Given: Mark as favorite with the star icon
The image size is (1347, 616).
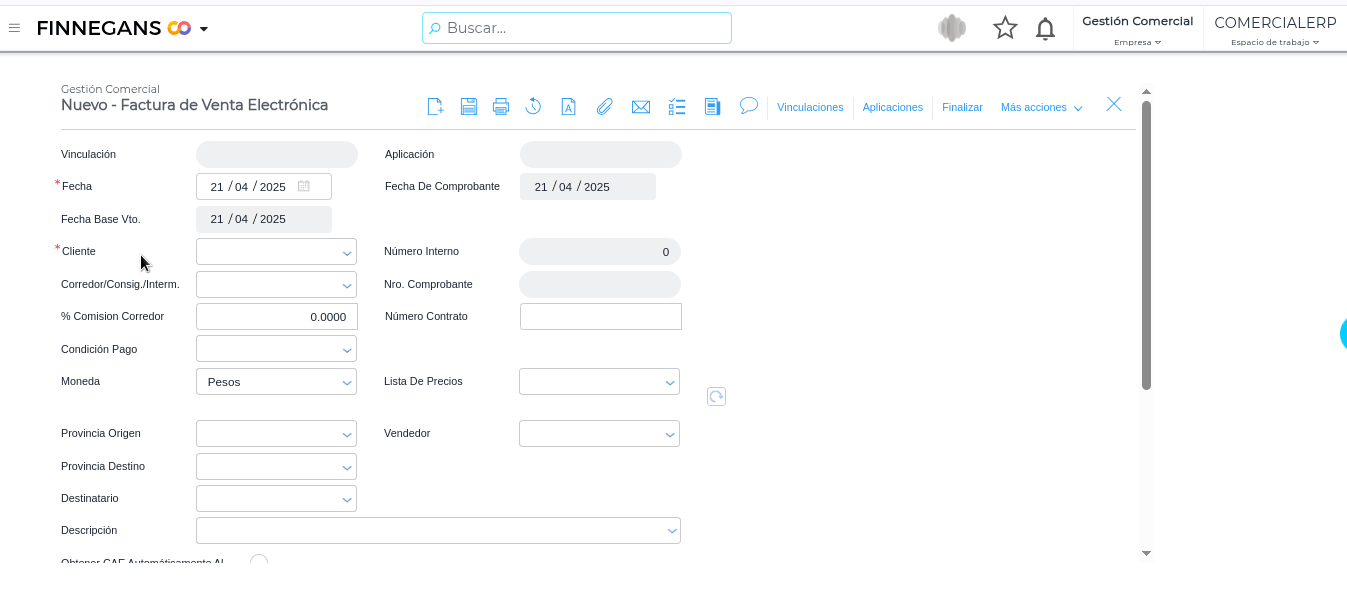Looking at the screenshot, I should coord(1005,29).
